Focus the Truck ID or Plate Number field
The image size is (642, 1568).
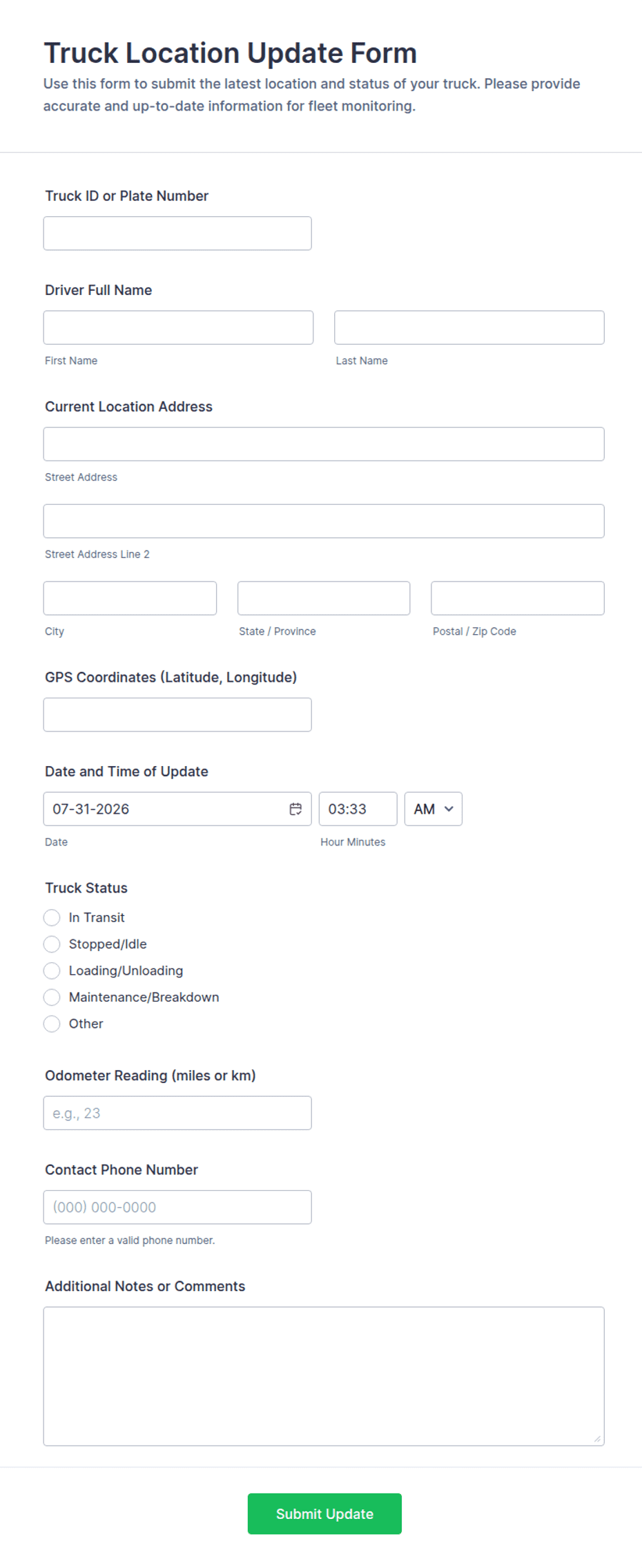pyautogui.click(x=177, y=233)
